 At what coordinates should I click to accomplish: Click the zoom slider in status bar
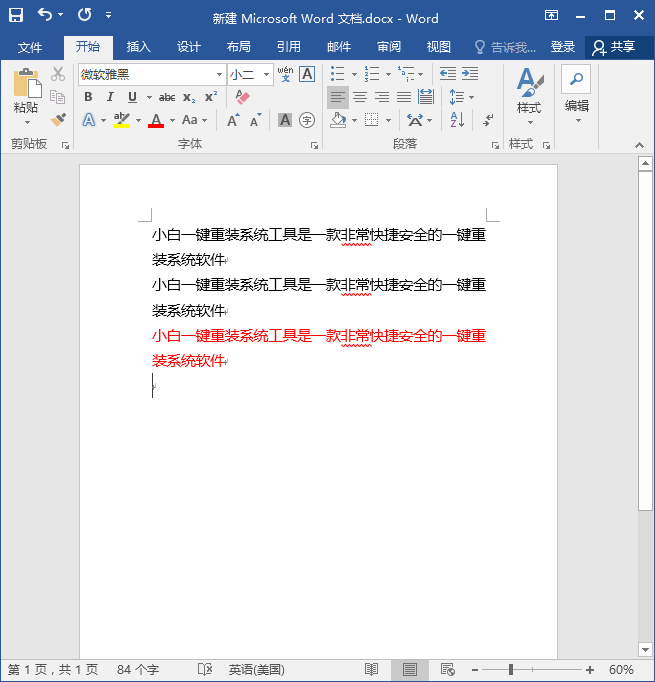[x=511, y=670]
